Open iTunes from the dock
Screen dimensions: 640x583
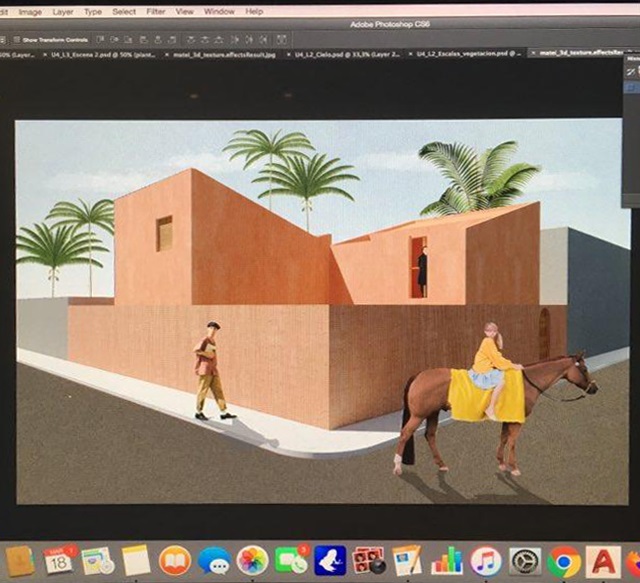click(486, 560)
